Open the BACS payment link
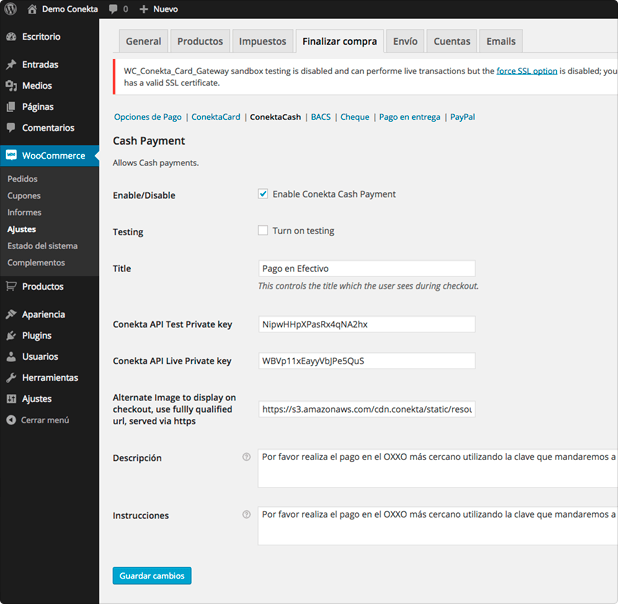 pyautogui.click(x=321, y=117)
